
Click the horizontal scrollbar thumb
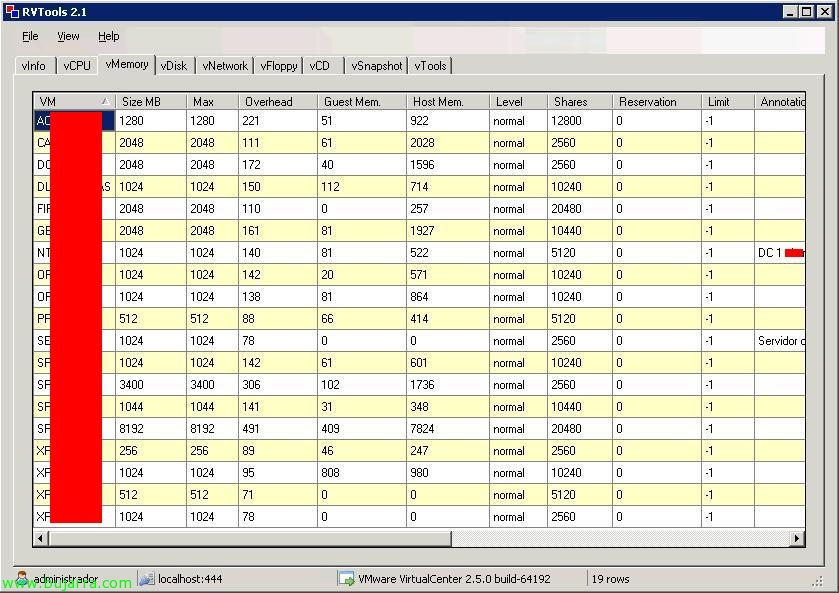pos(250,538)
